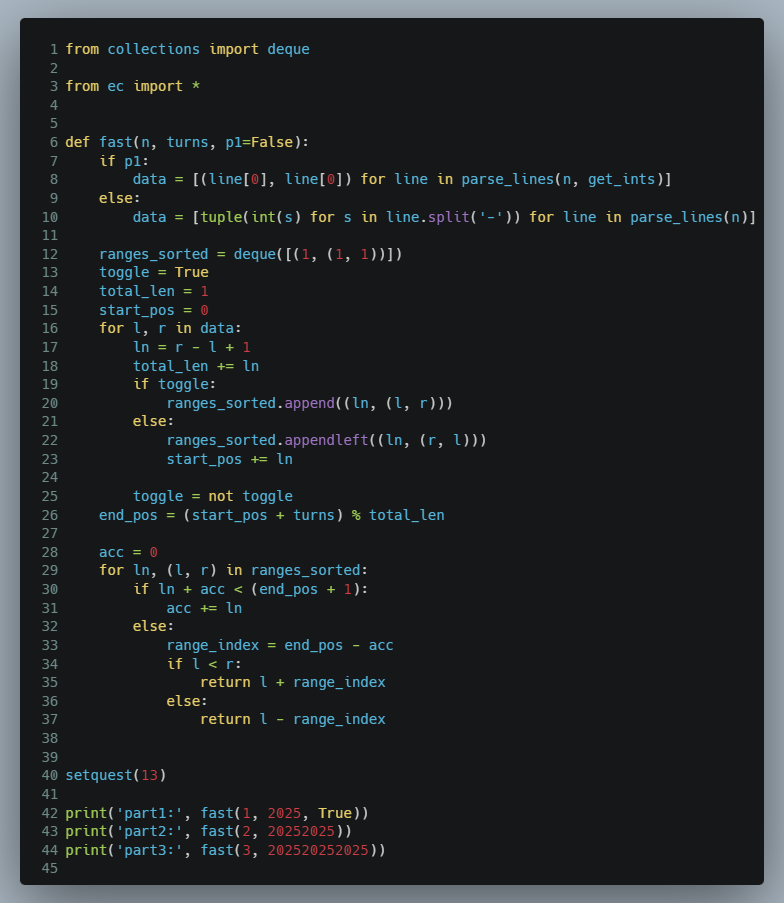784x903 pixels.
Task: Click 'data' on the for loop line 16
Action: tap(217, 328)
